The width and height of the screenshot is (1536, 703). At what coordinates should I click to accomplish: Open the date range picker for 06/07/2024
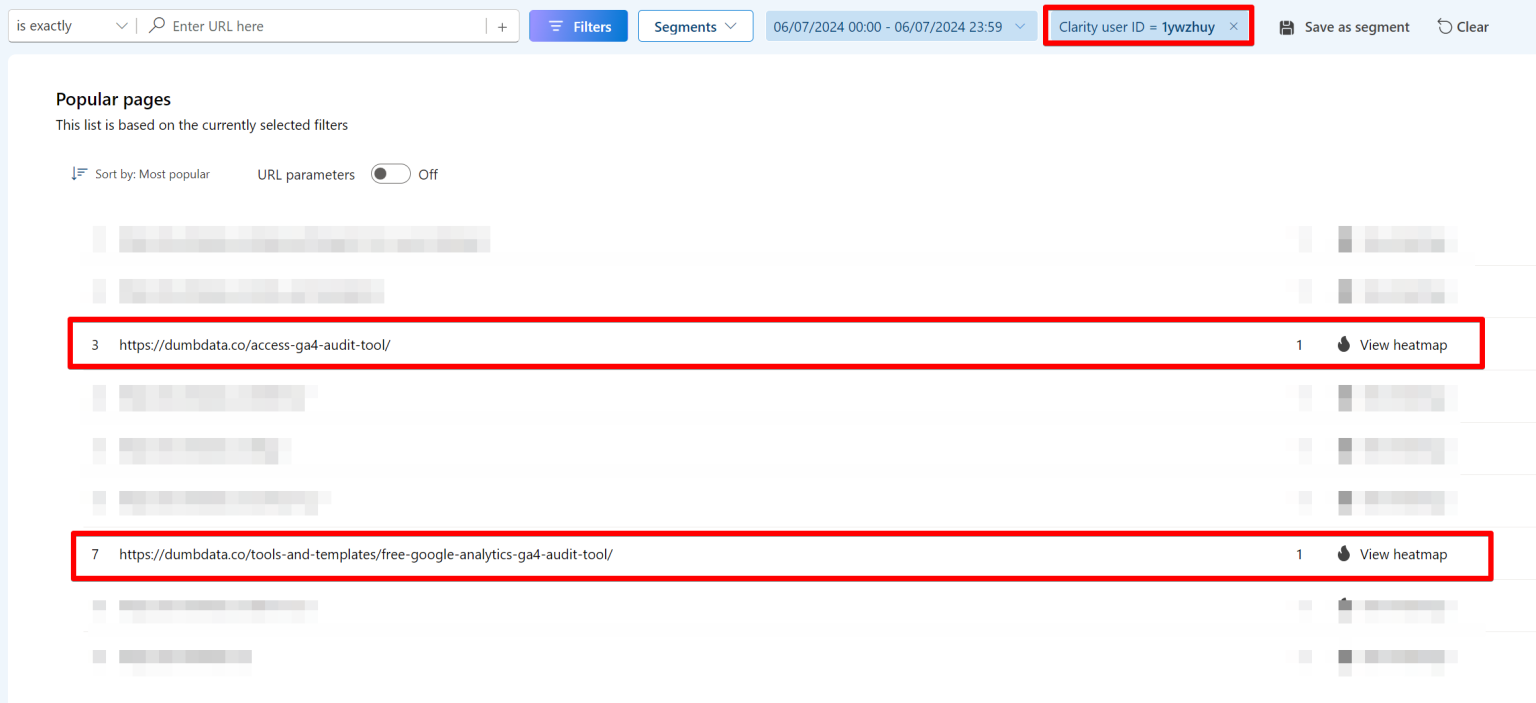900,25
